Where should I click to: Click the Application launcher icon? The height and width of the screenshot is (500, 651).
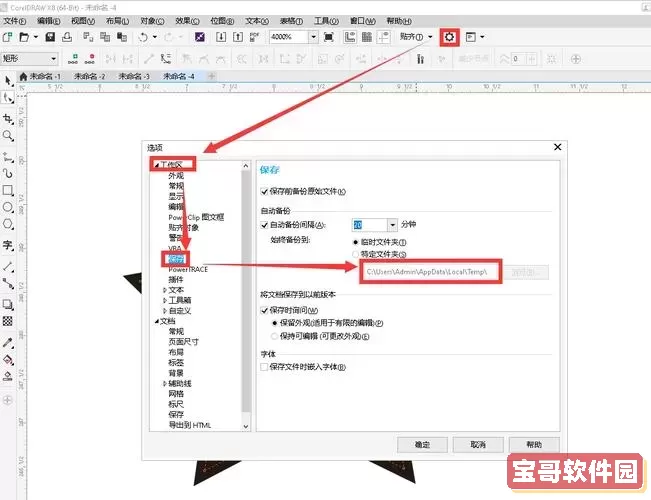tap(471, 37)
